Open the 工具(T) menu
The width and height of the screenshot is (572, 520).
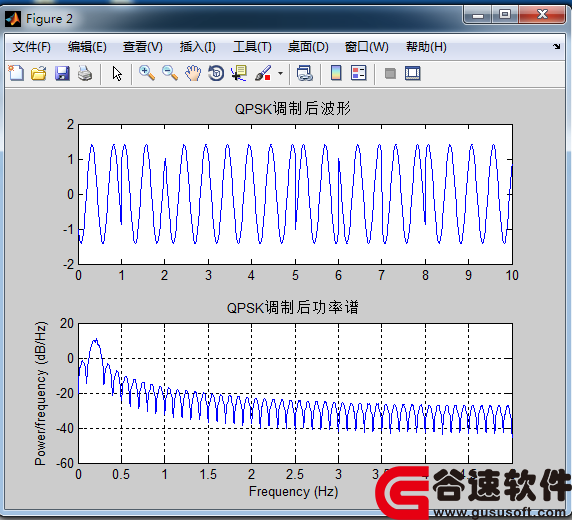tap(252, 47)
